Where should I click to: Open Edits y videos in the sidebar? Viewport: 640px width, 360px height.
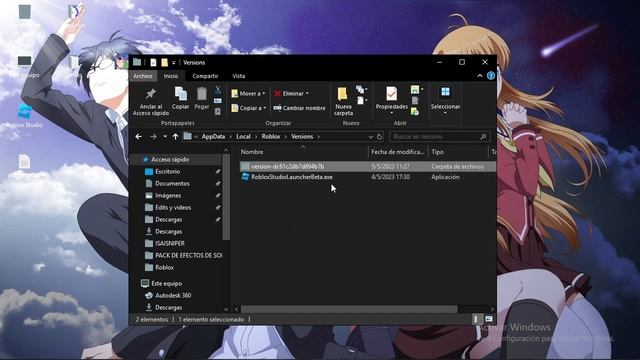173,207
